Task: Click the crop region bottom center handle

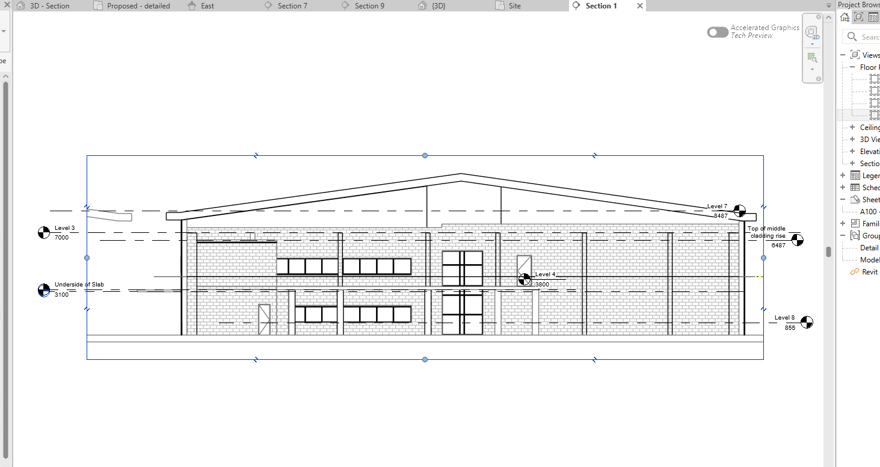Action: coord(425,359)
